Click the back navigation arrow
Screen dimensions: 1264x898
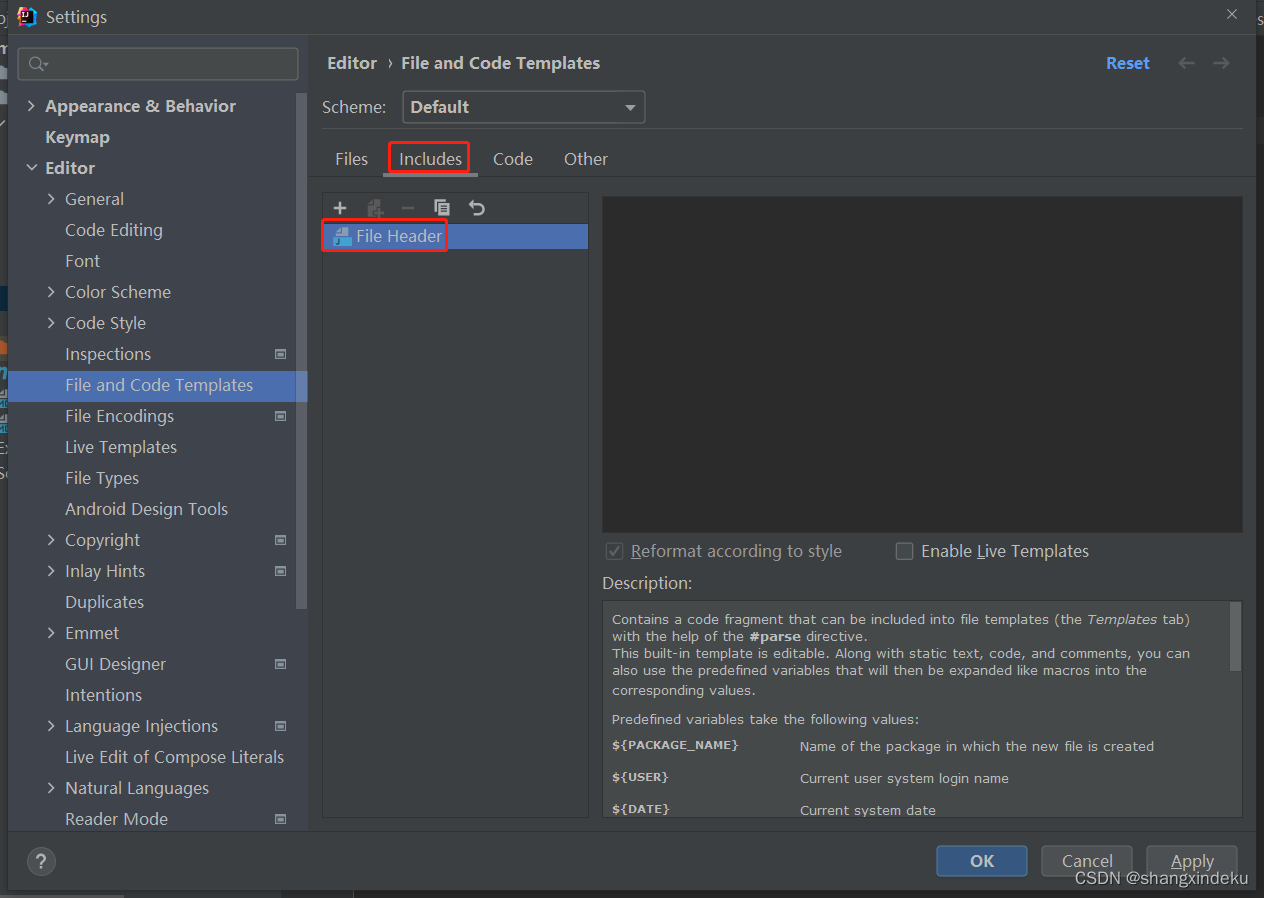(1186, 63)
